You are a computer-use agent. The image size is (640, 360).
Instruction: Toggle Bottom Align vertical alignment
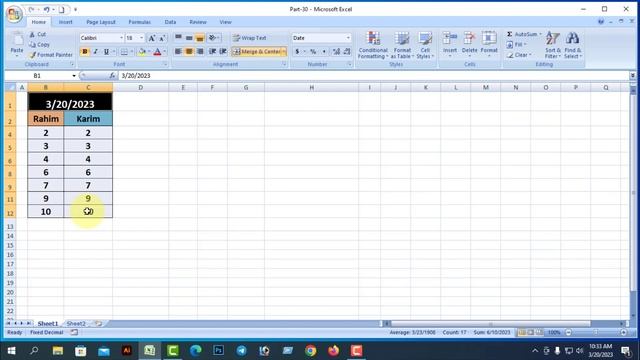coord(200,38)
